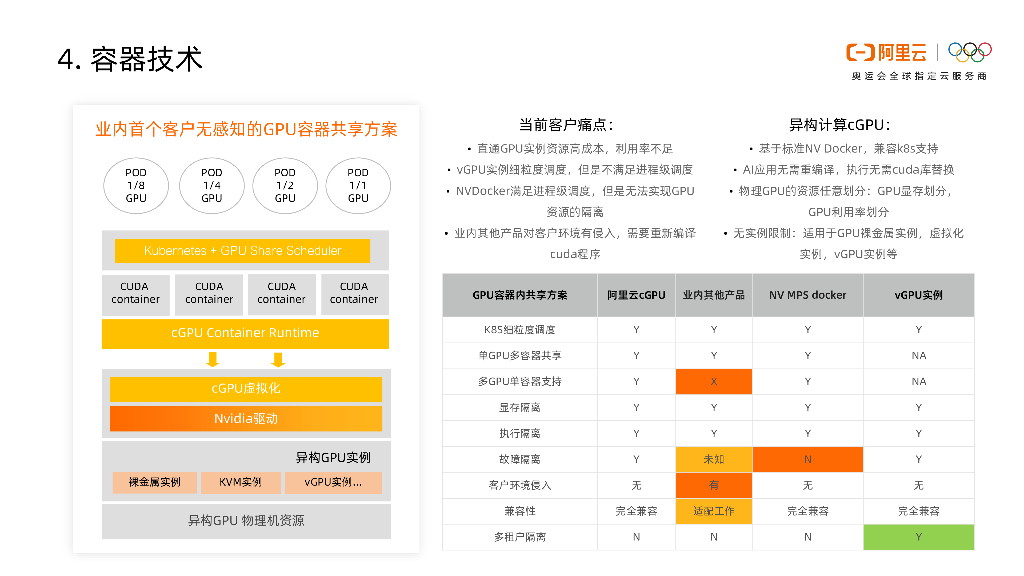
Task: Click NA in 多GPU单容器支持 row
Action: point(919,381)
